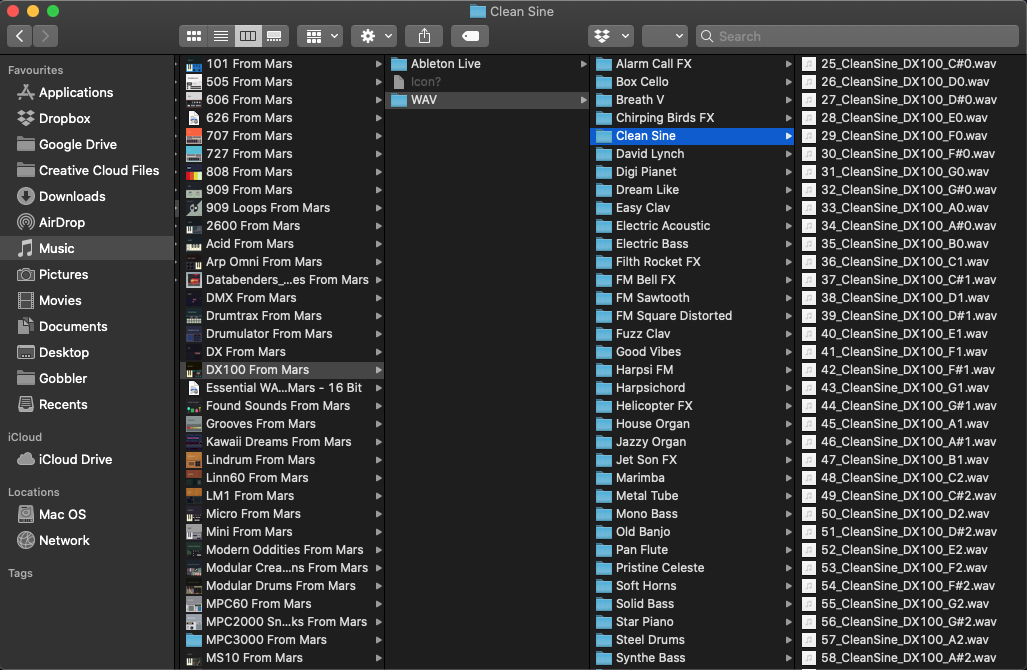Open Recents in the sidebar
Screen dimensions: 1027x670
[88, 405]
